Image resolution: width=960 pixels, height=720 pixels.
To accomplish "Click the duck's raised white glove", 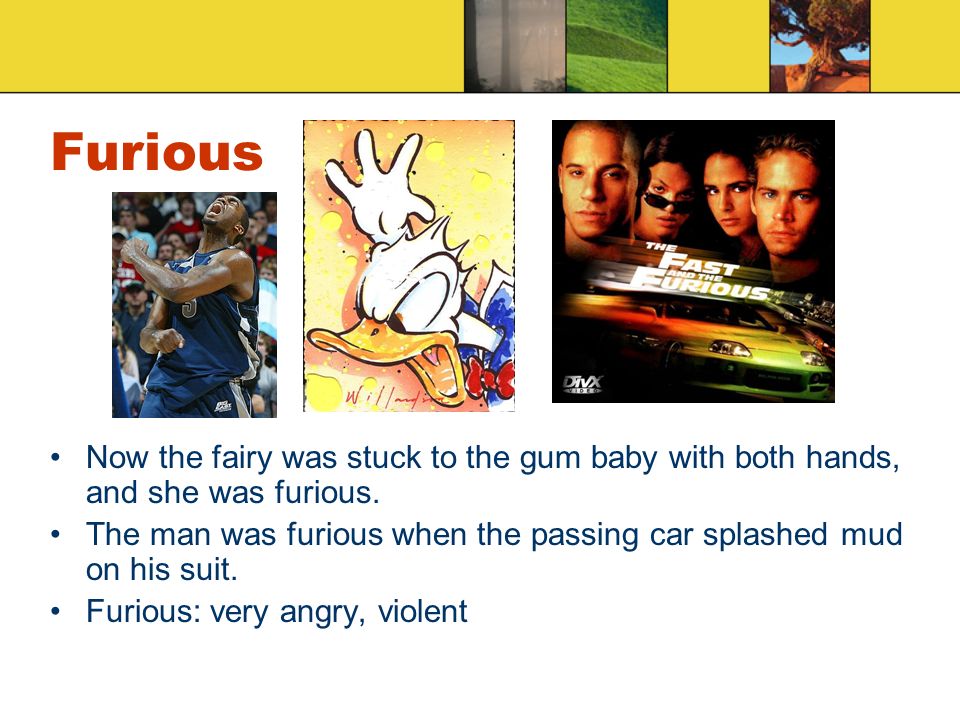I will (377, 184).
